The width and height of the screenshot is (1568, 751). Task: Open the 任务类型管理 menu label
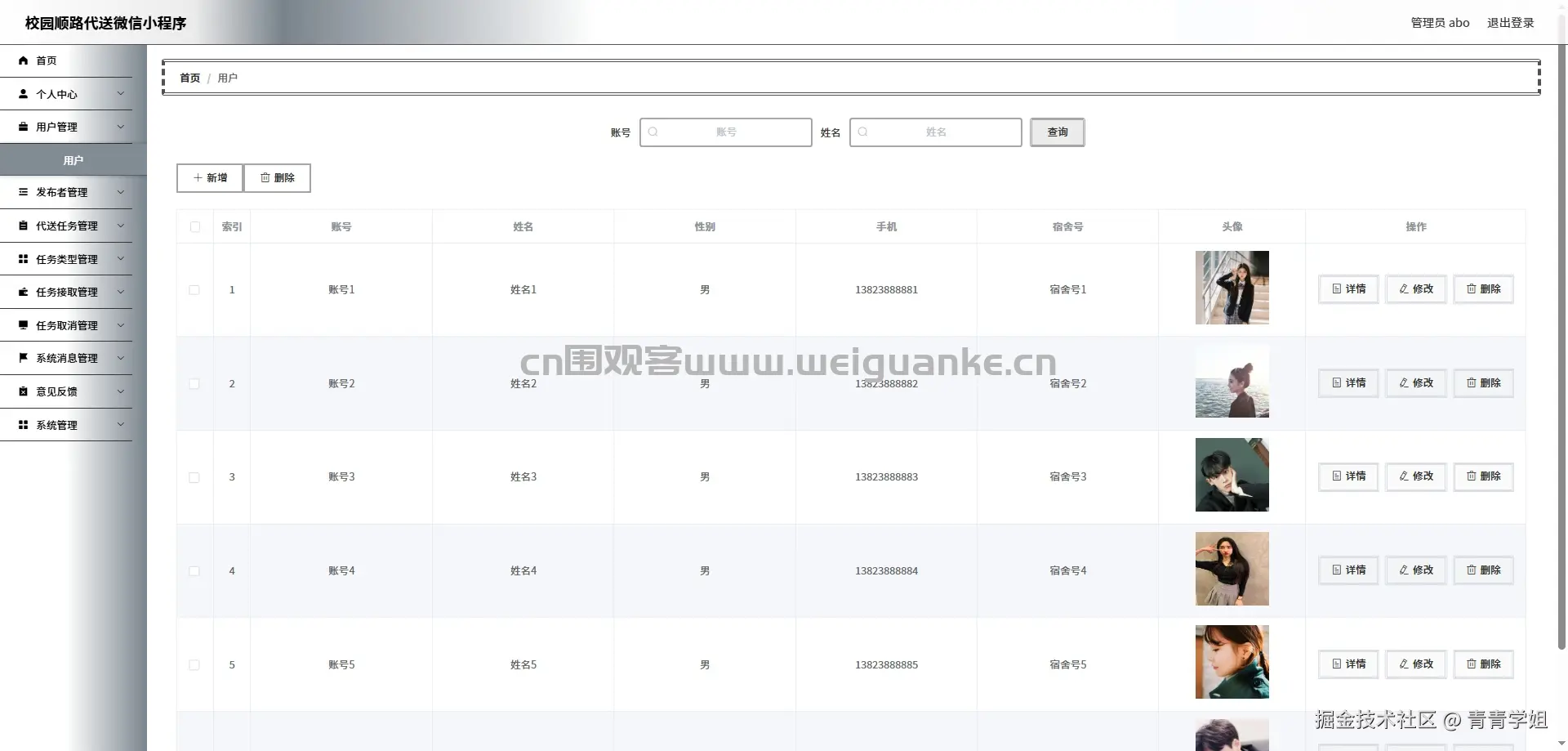[x=67, y=259]
